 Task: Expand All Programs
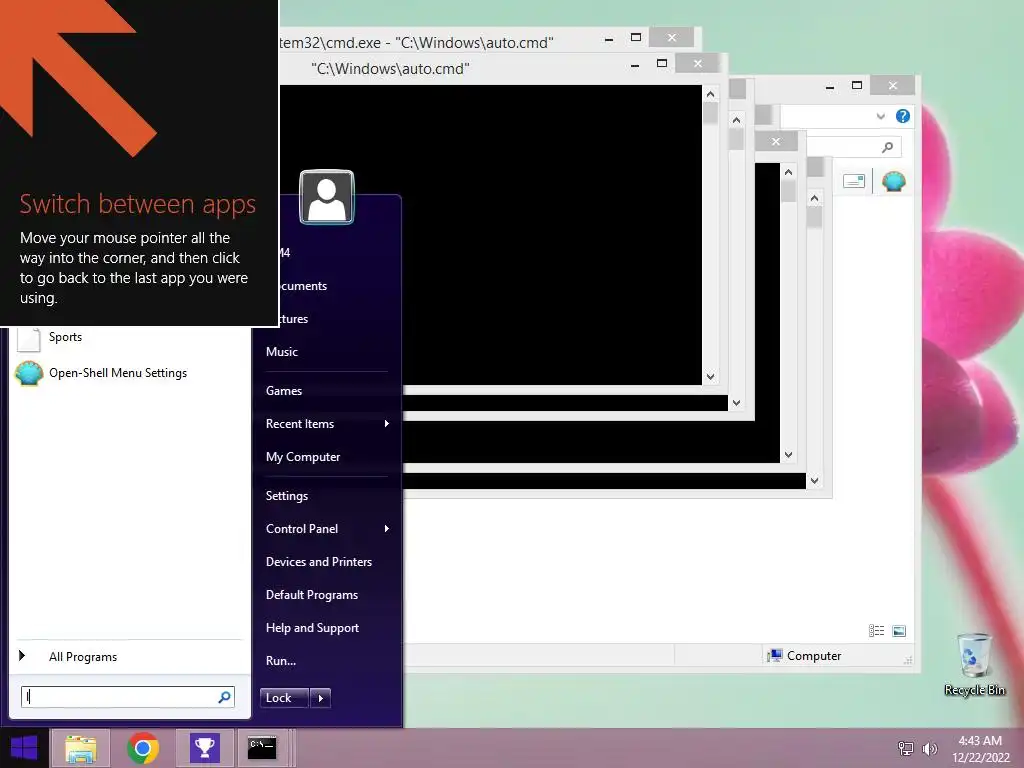click(x=83, y=657)
